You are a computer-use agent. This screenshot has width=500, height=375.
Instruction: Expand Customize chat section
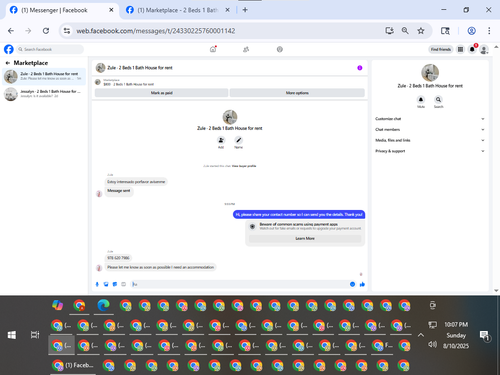point(430,119)
